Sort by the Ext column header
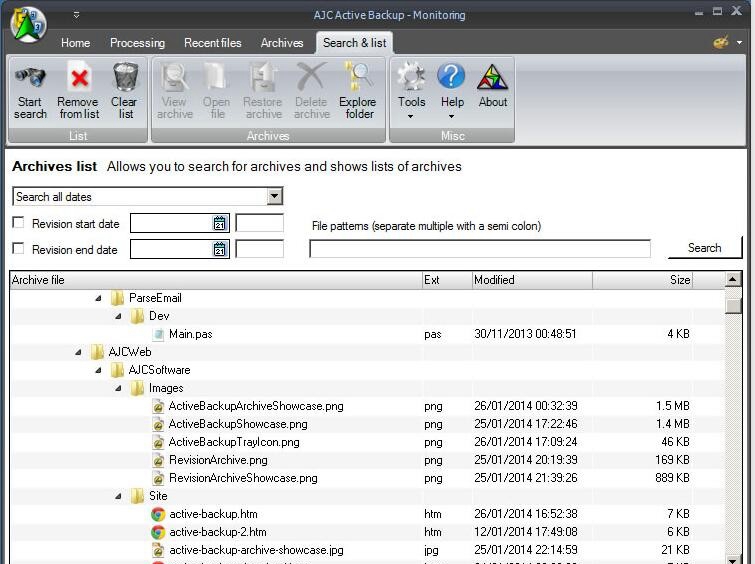Viewport: 755px width, 564px height. coord(447,280)
